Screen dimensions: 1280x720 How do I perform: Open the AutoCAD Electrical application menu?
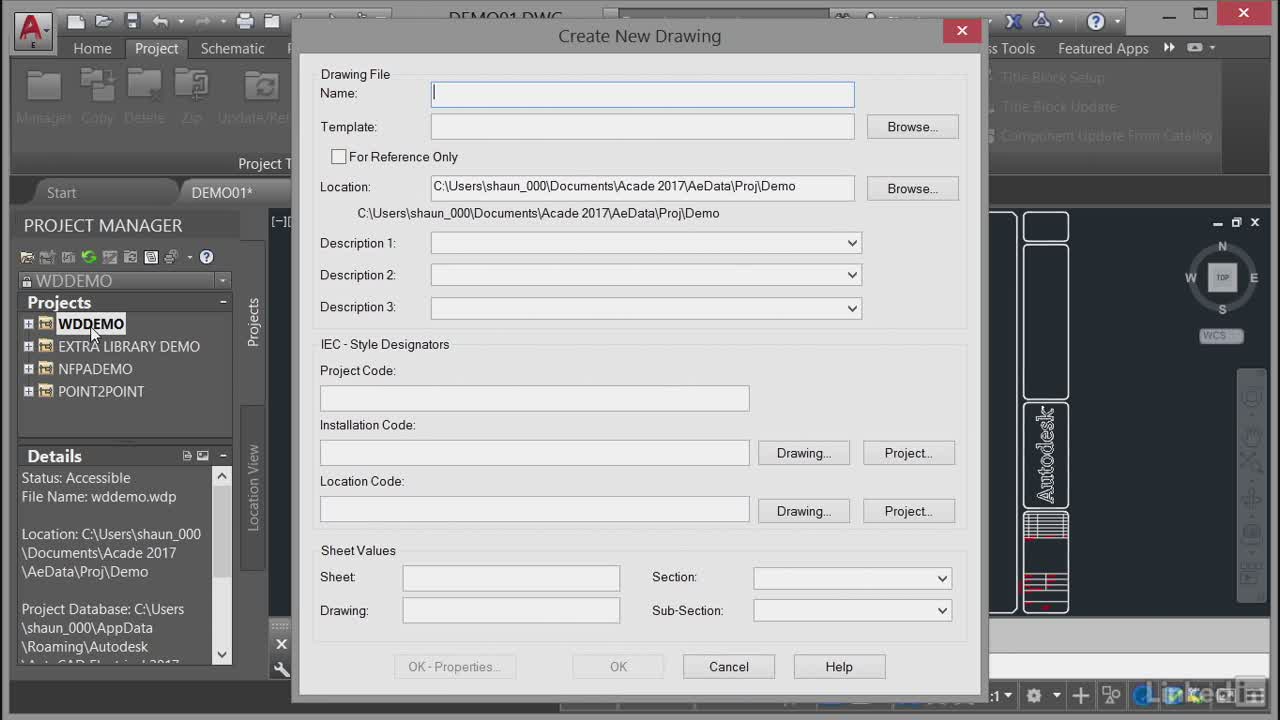pyautogui.click(x=32, y=30)
